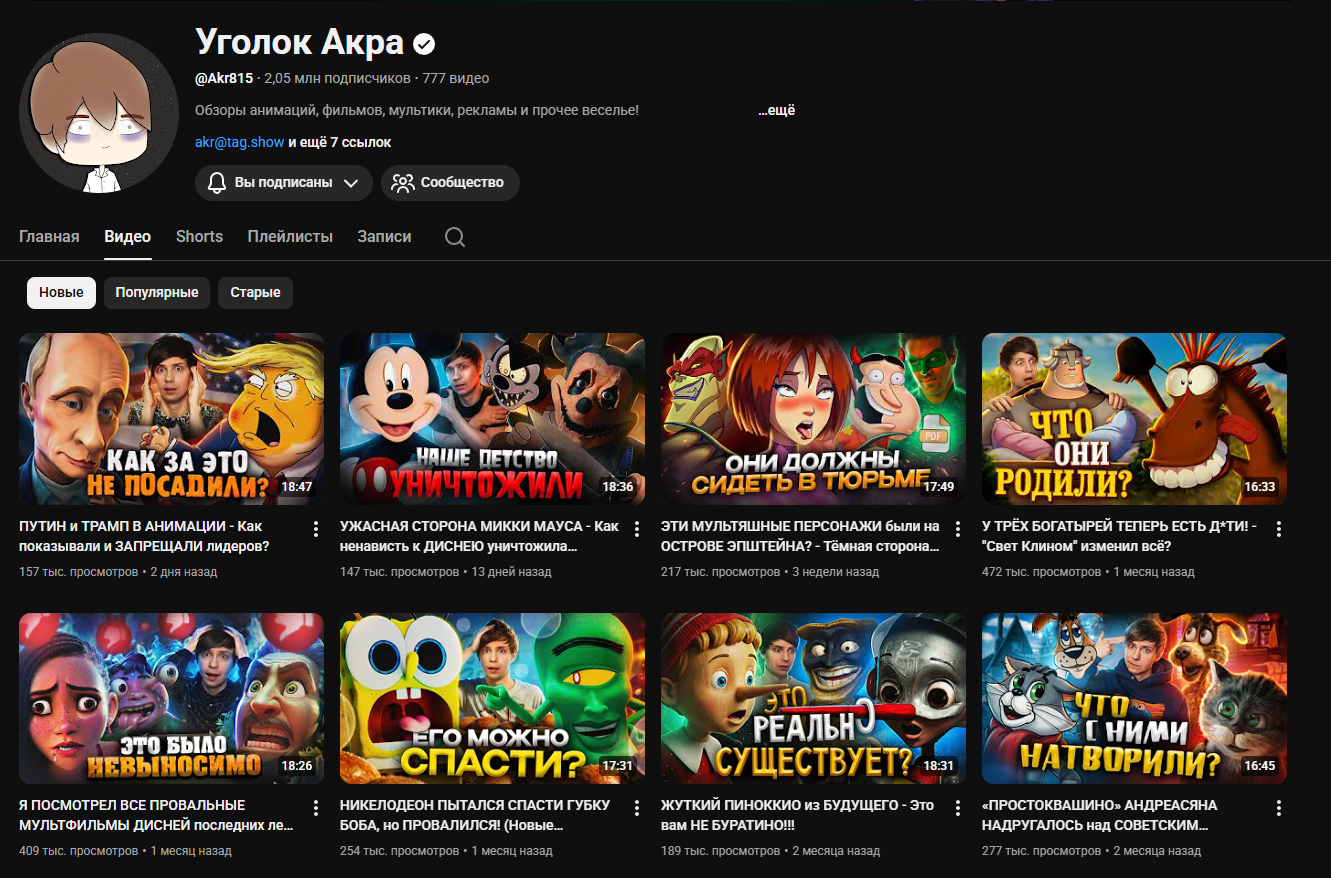Click the 254 тыс. просмотров text
The height and width of the screenshot is (878, 1331).
[x=400, y=851]
